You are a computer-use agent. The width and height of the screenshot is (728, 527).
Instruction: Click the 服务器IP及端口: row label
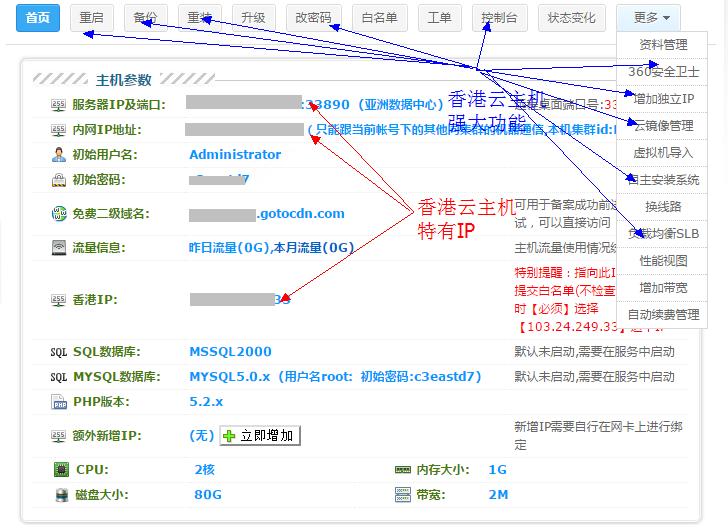click(x=119, y=105)
